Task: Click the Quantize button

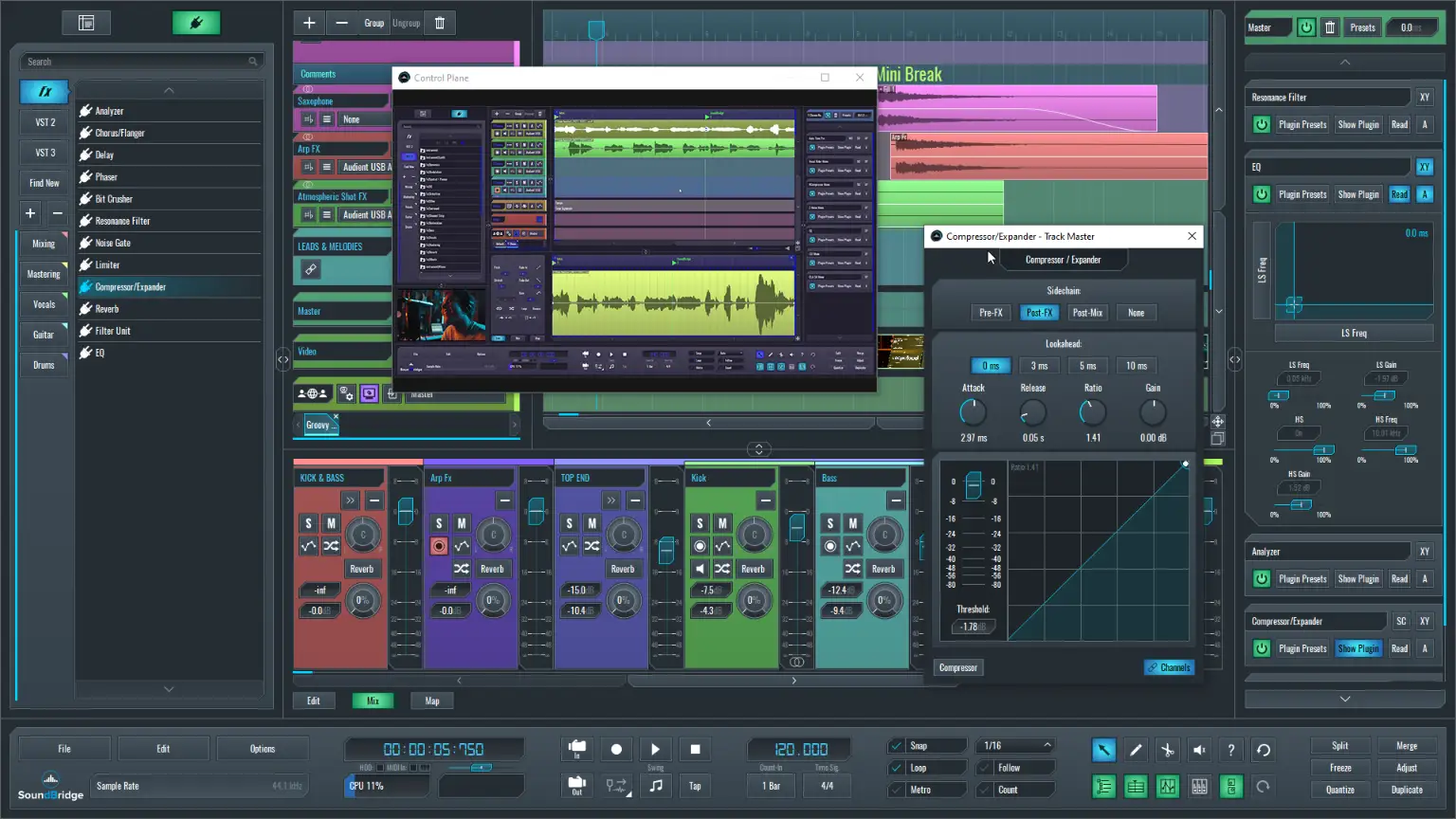Action: 1340,790
